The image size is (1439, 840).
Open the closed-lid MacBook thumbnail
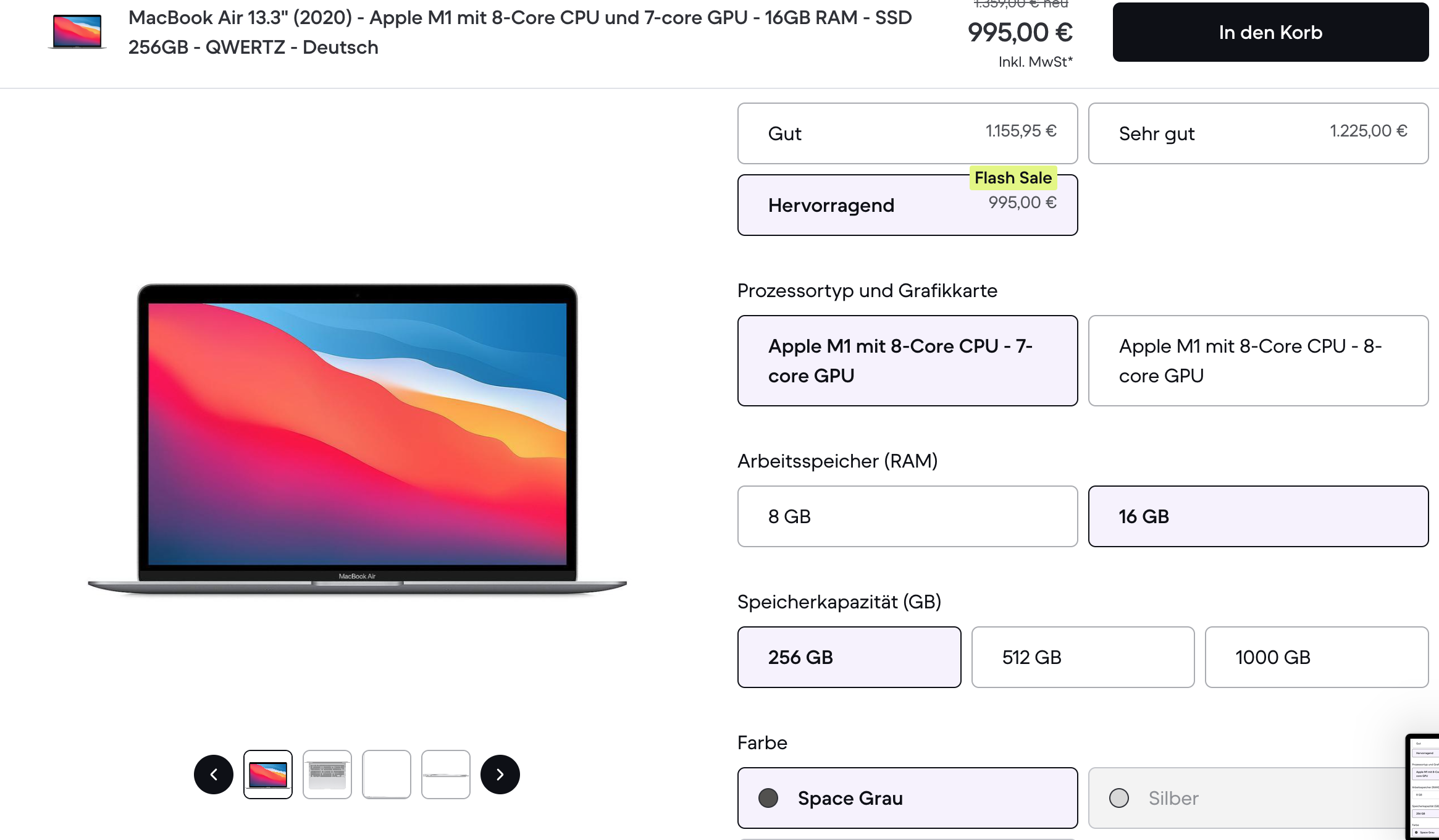click(x=446, y=774)
